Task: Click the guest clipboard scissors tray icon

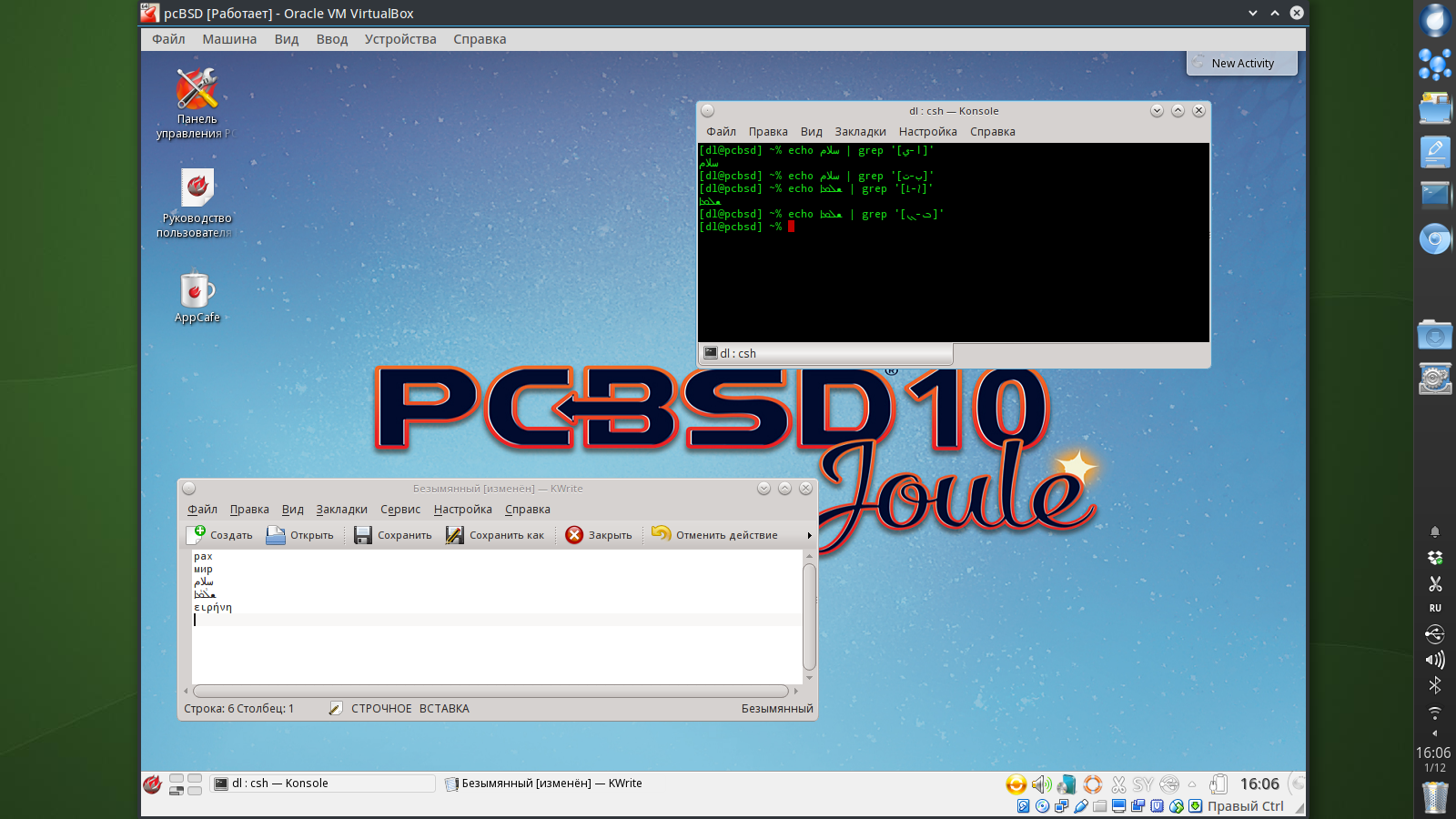Action: [x=1118, y=784]
